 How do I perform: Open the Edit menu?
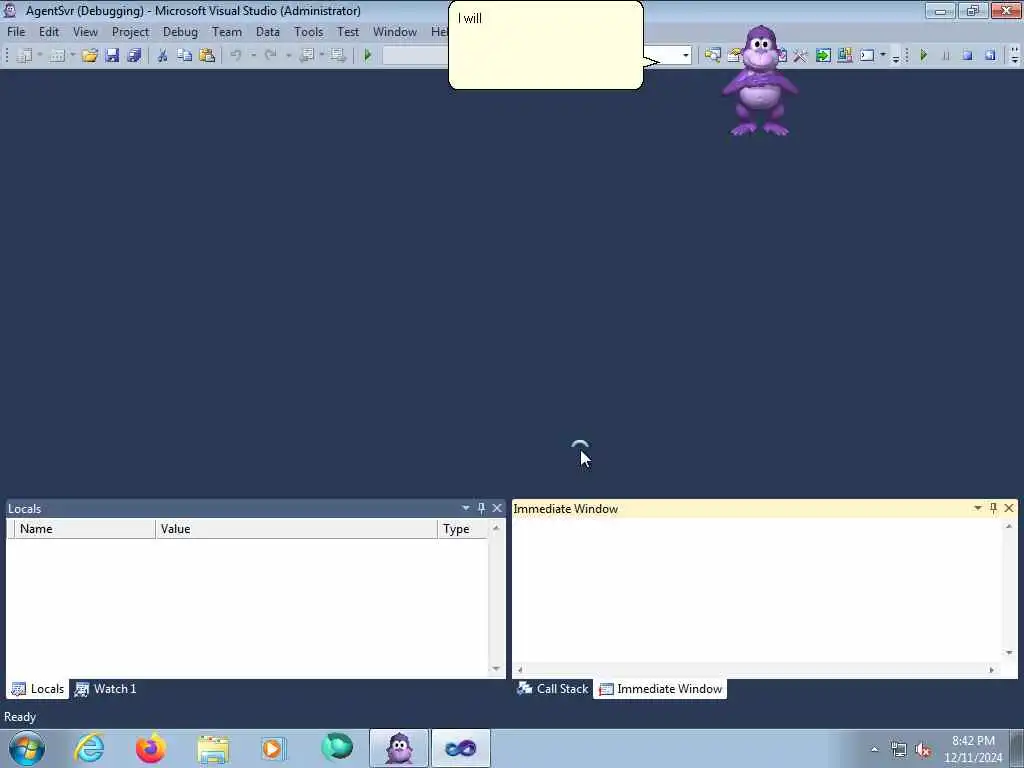pyautogui.click(x=49, y=31)
